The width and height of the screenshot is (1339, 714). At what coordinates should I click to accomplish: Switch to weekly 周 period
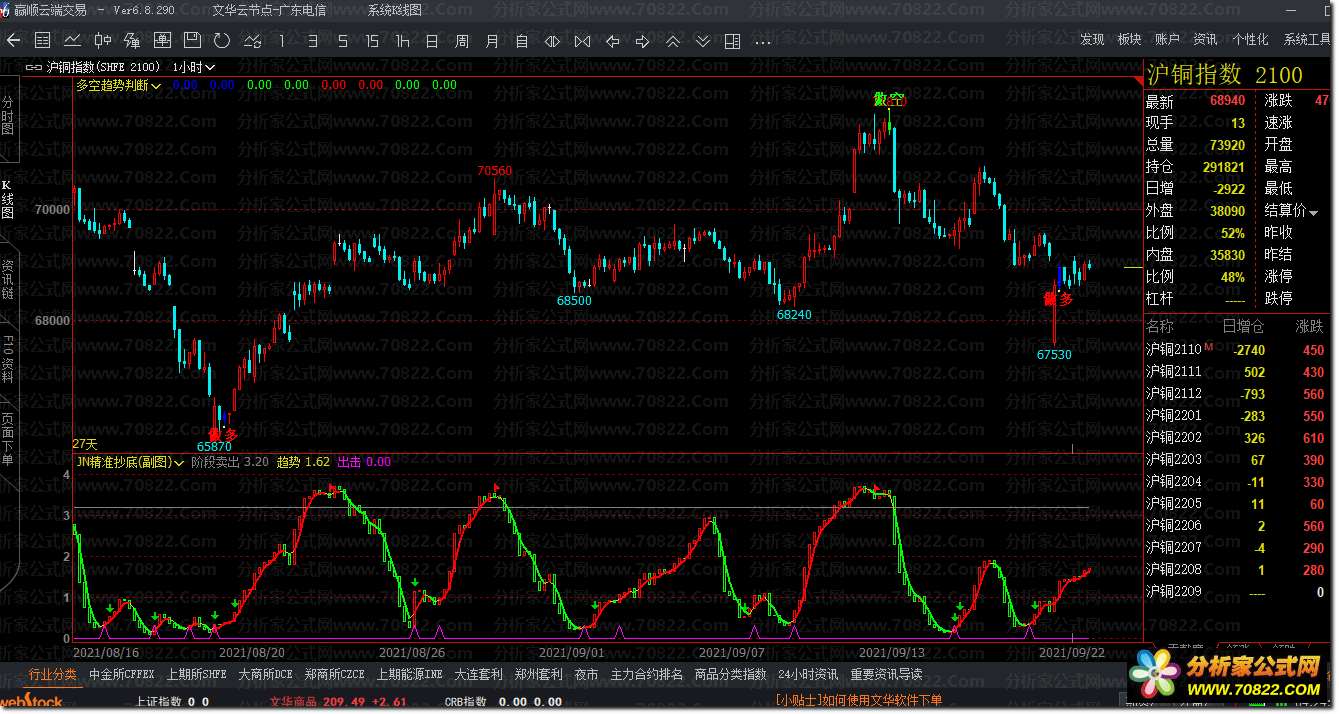[462, 41]
